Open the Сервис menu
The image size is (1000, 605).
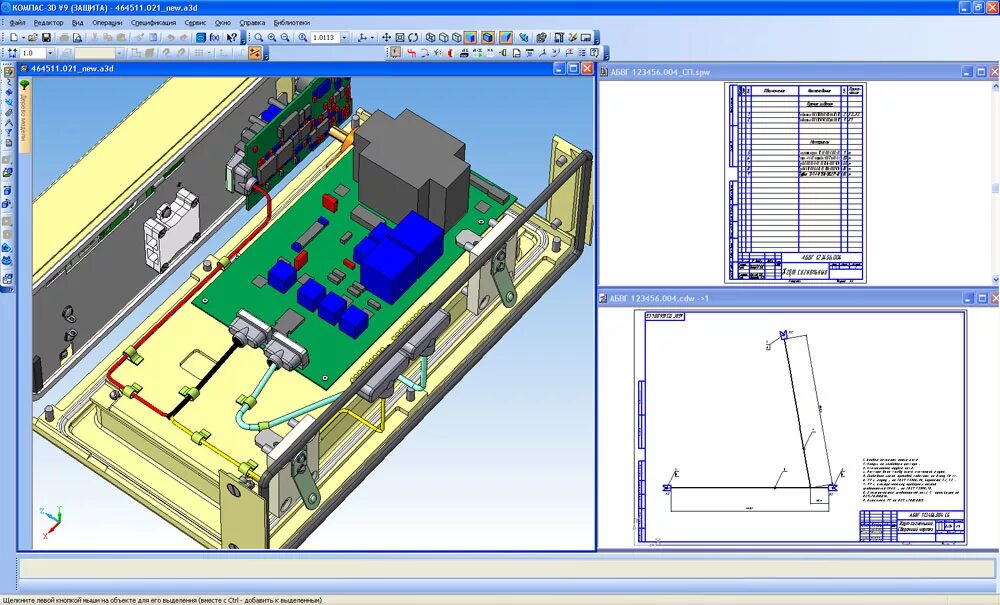point(195,22)
